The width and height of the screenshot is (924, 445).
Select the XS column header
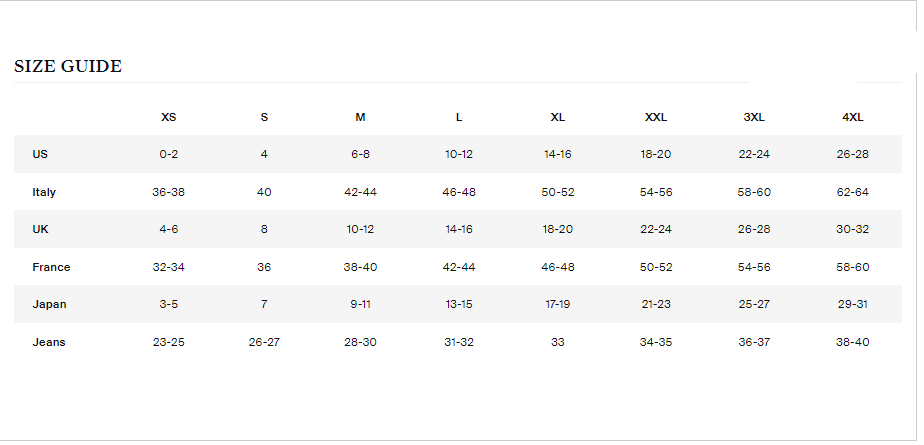pos(168,117)
